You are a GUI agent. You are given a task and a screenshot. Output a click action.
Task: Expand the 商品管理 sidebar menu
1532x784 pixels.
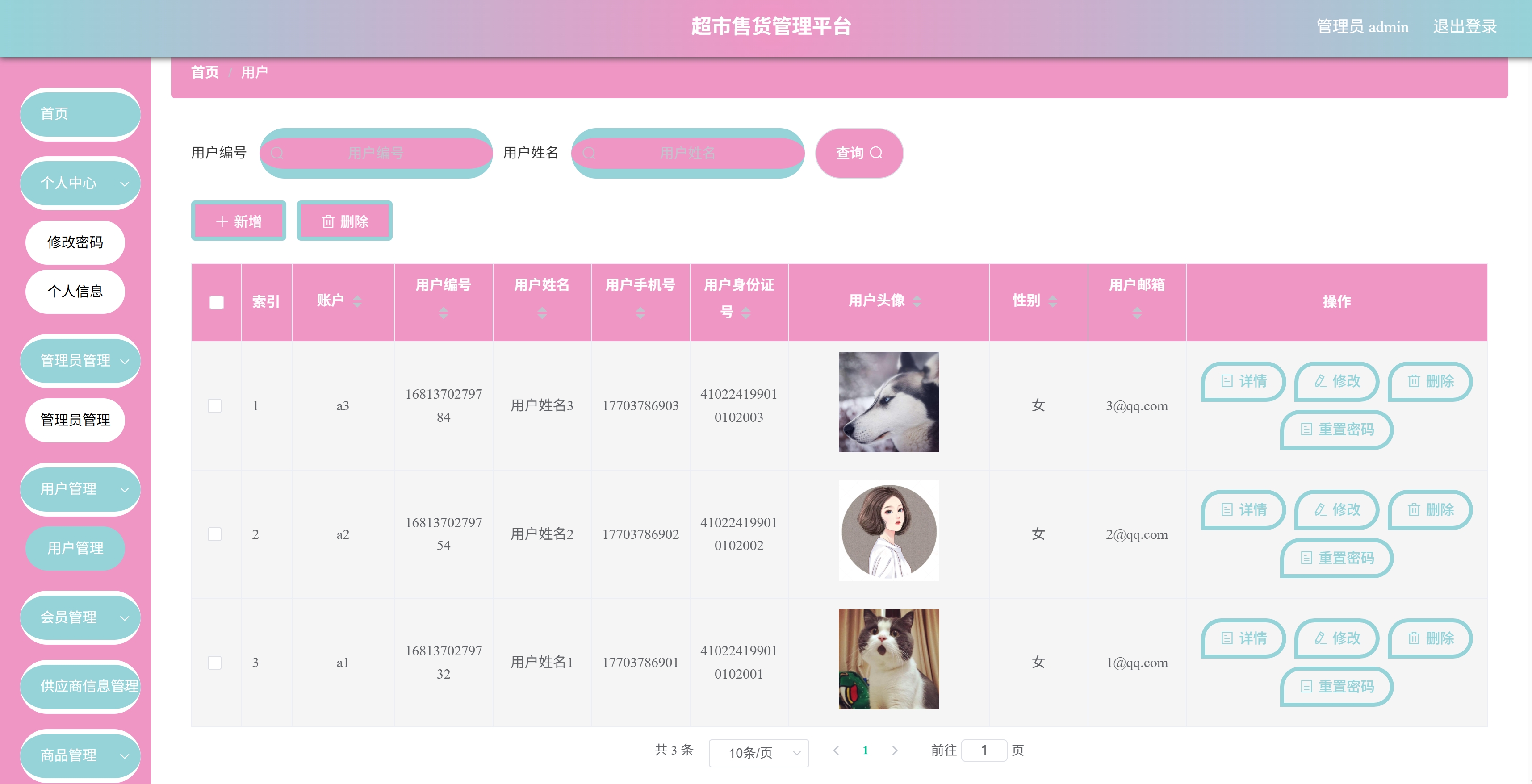click(80, 755)
